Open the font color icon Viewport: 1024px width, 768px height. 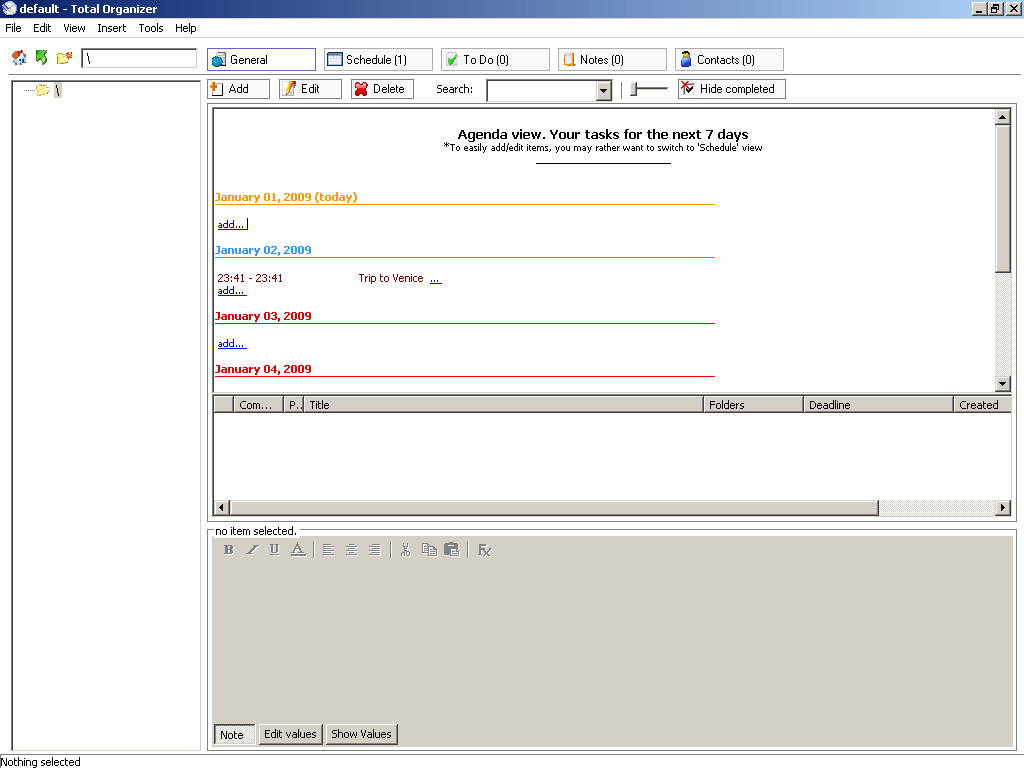point(298,549)
